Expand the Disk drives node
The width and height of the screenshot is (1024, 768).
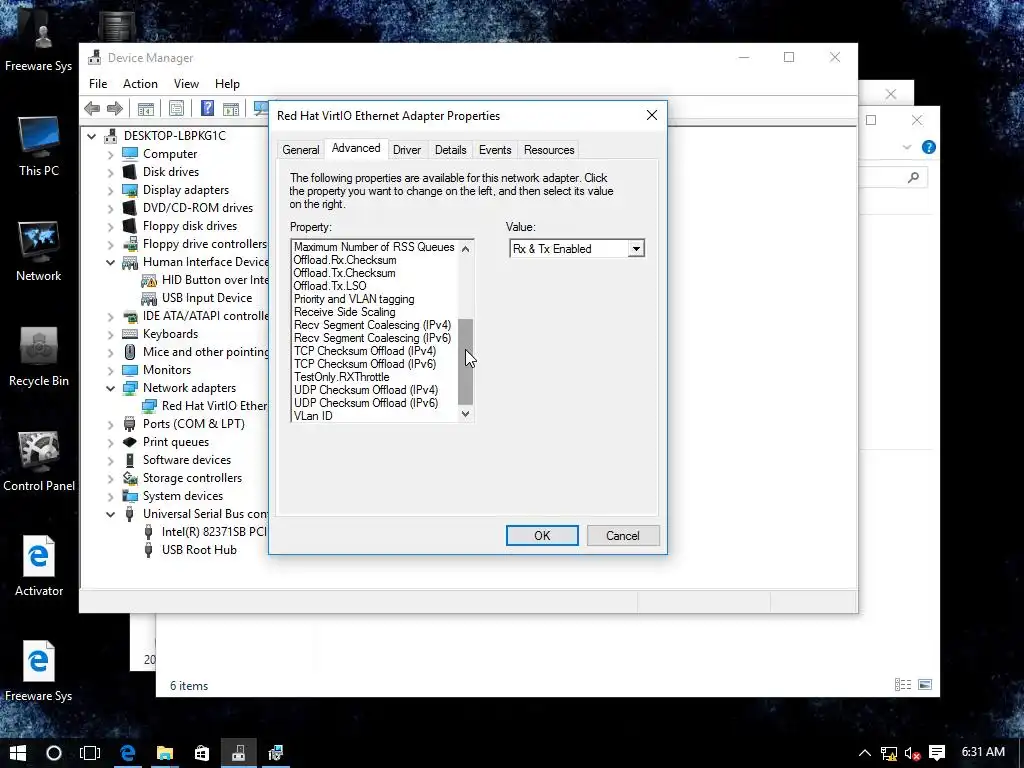110,172
